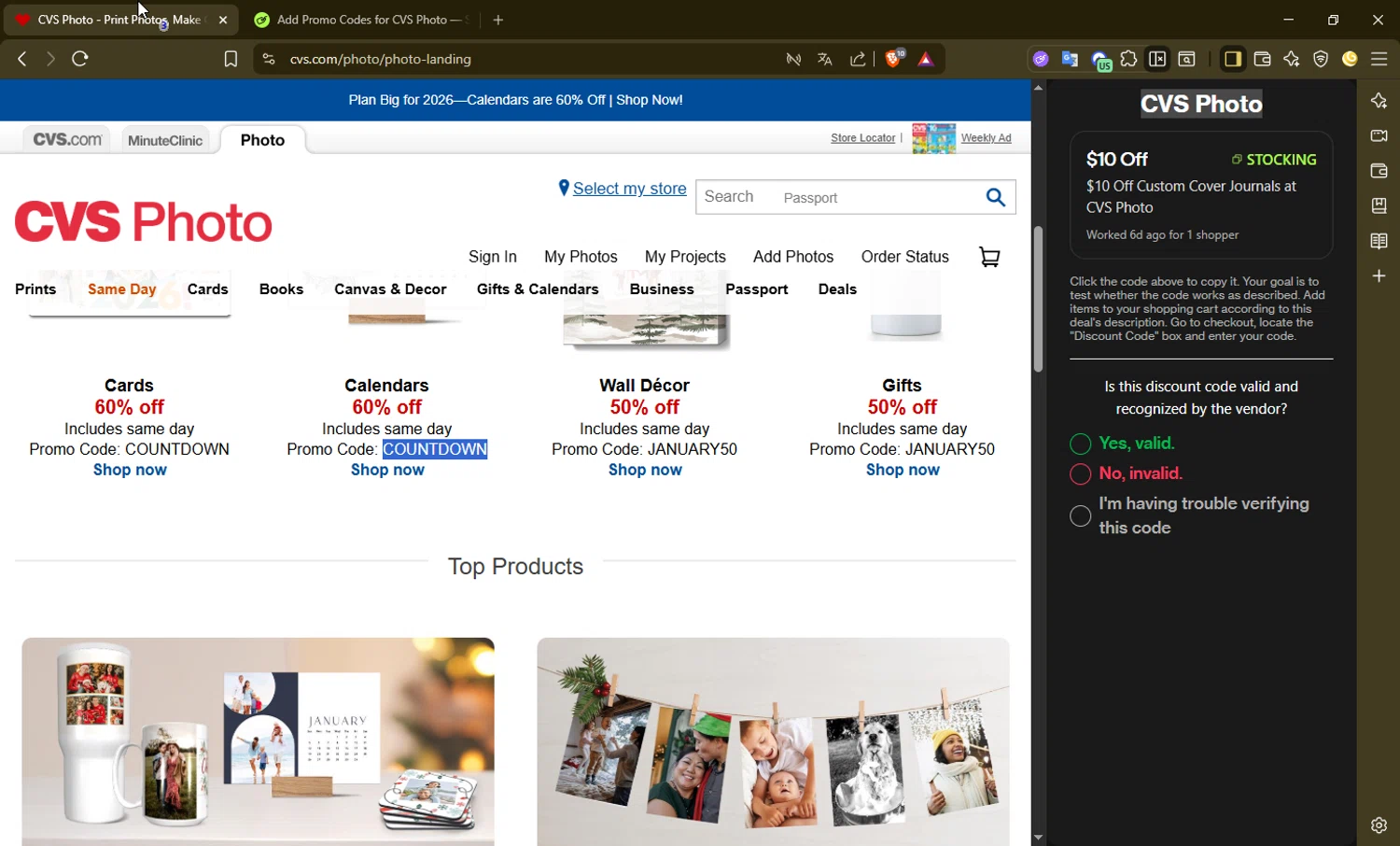Open Leo AI in the sidebar strip
This screenshot has height=846, width=1400.
click(x=1379, y=101)
